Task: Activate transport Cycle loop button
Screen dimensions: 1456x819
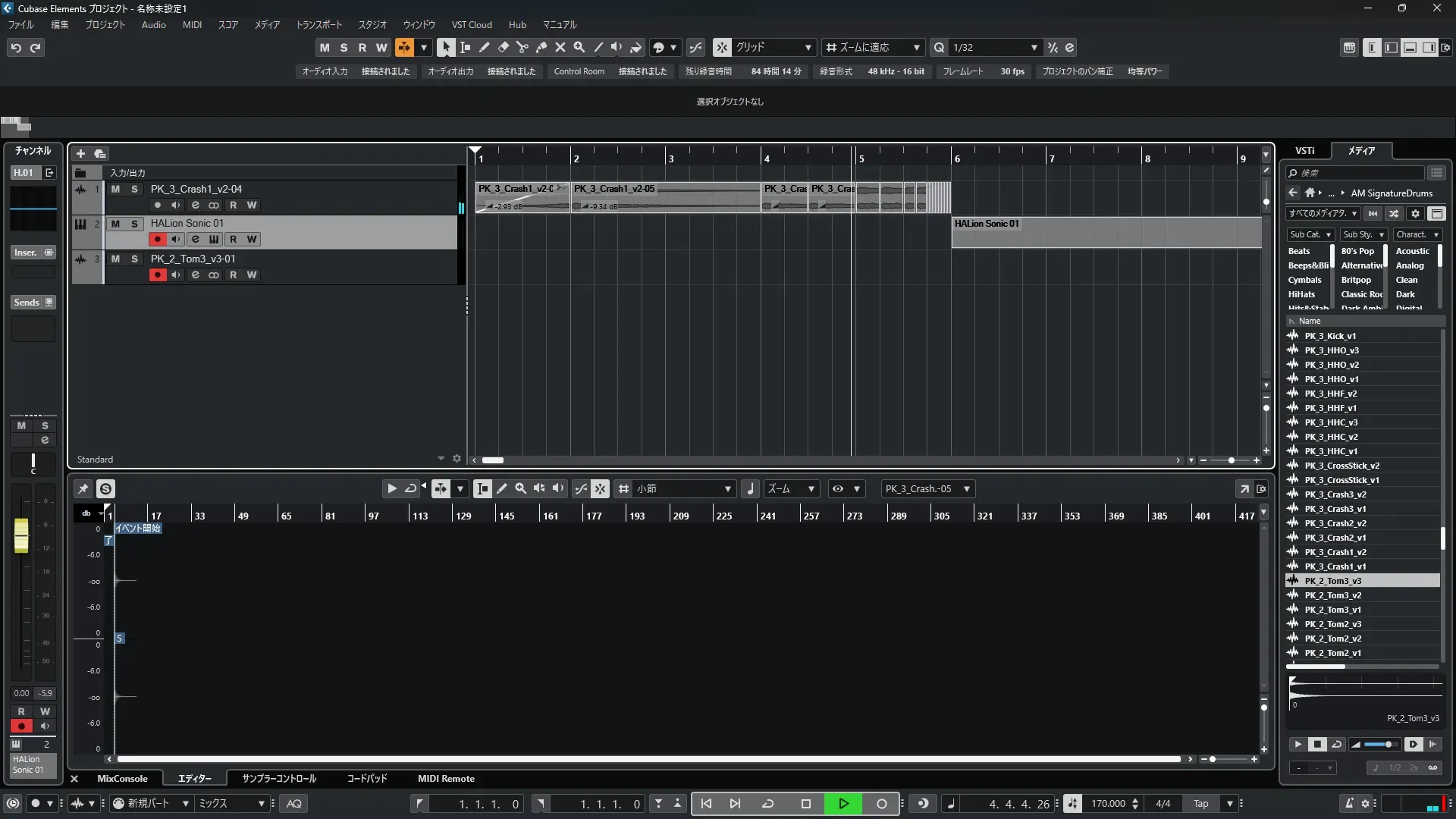Action: point(767,804)
